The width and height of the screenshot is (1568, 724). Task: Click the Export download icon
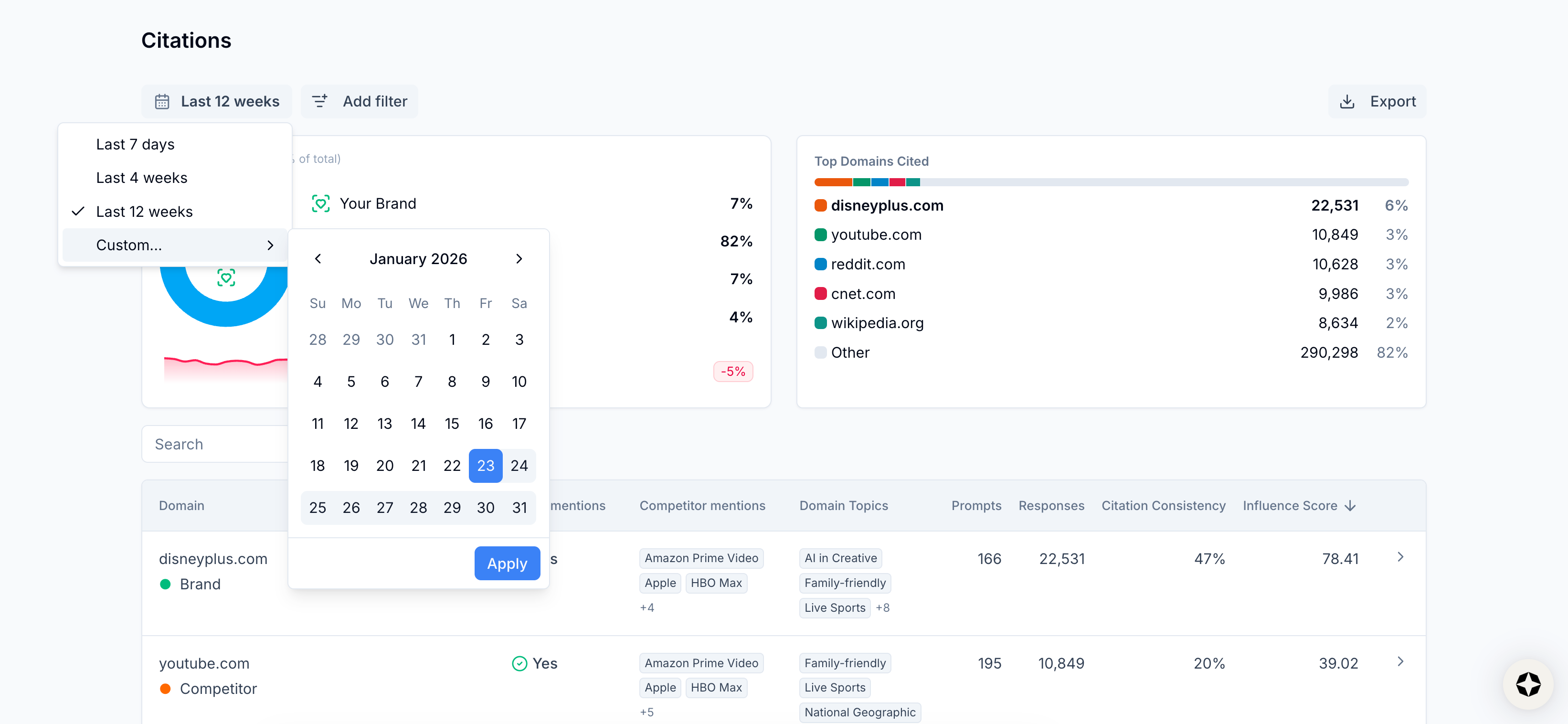pos(1347,101)
